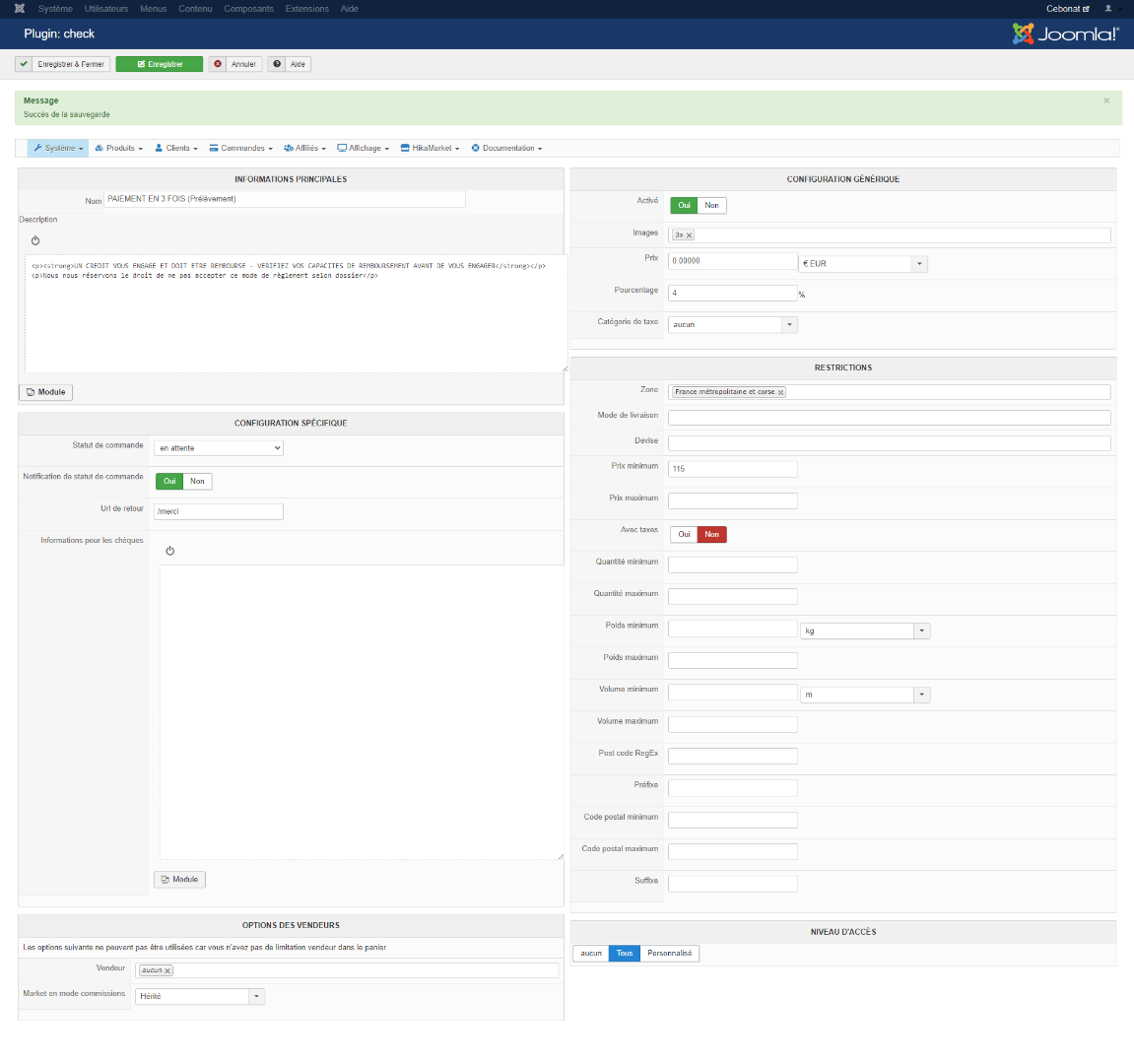The width and height of the screenshot is (1134, 1064).
Task: Set Avec taxes to Non
Action: coord(711,535)
